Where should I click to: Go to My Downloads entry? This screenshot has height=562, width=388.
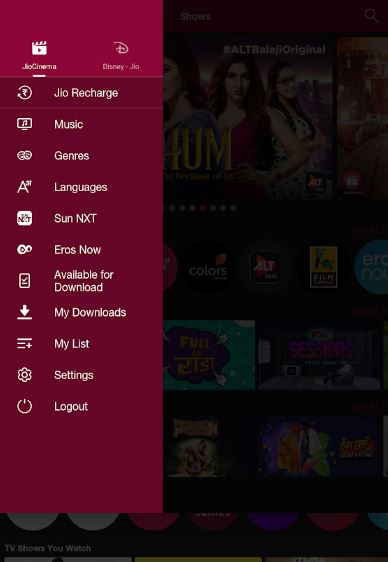tap(90, 312)
